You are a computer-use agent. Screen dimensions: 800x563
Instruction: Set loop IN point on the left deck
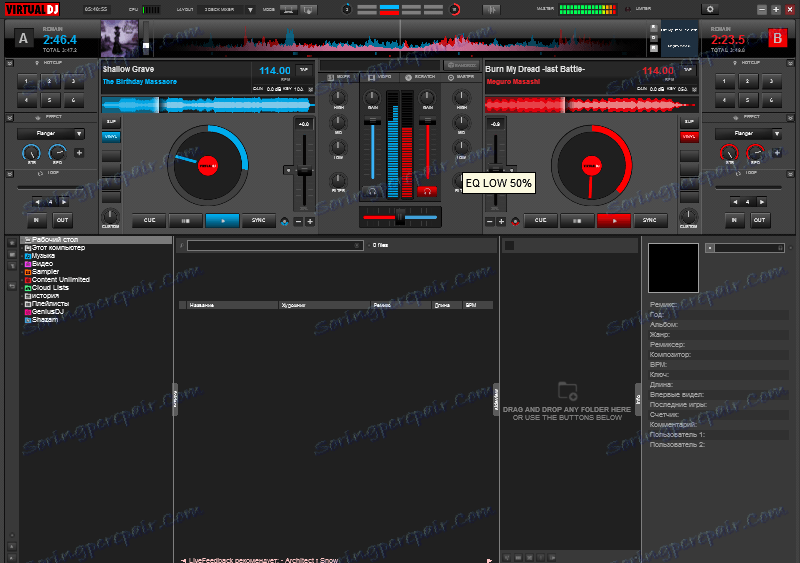coord(37,220)
